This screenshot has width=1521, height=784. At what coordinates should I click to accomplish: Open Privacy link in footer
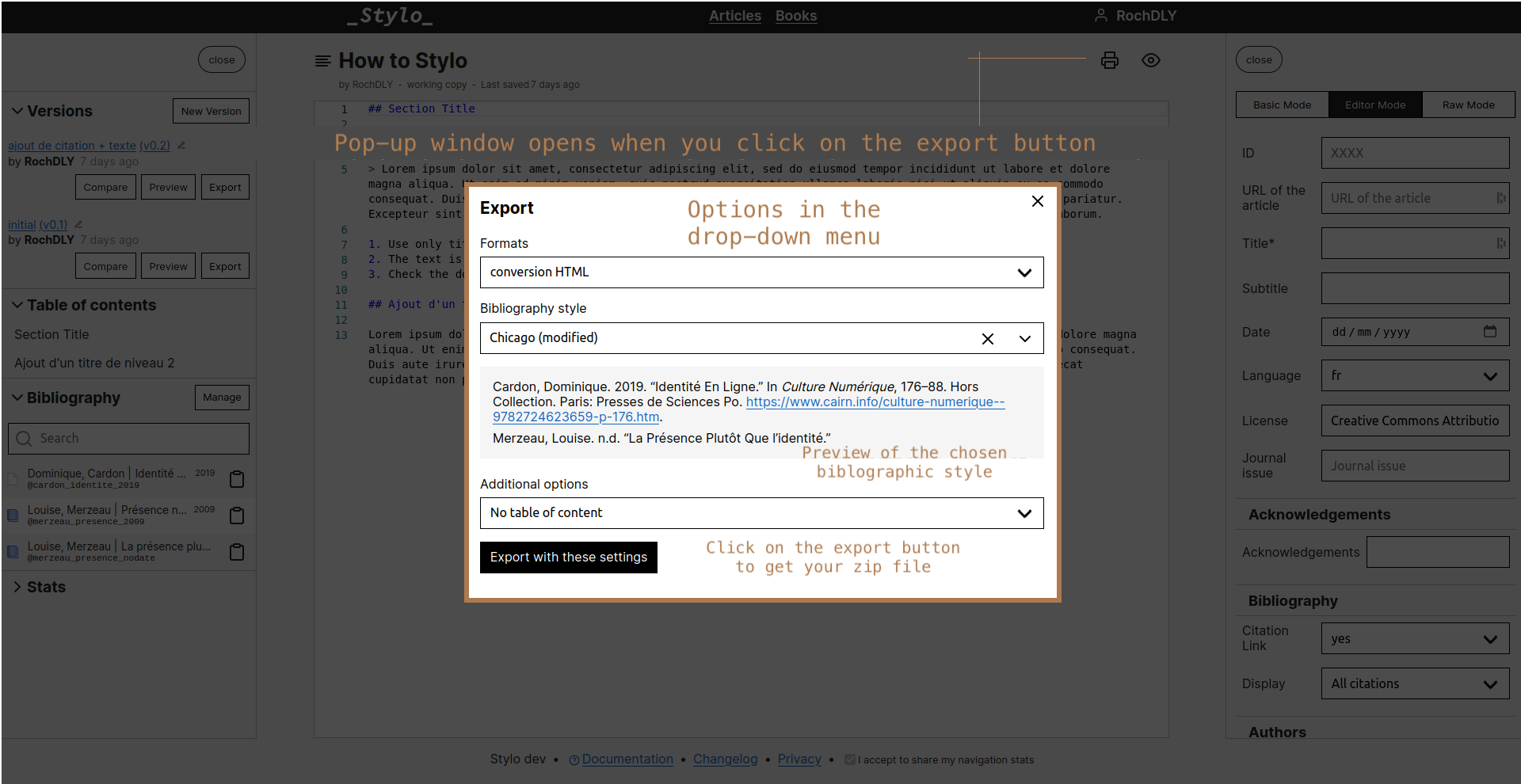[x=799, y=759]
